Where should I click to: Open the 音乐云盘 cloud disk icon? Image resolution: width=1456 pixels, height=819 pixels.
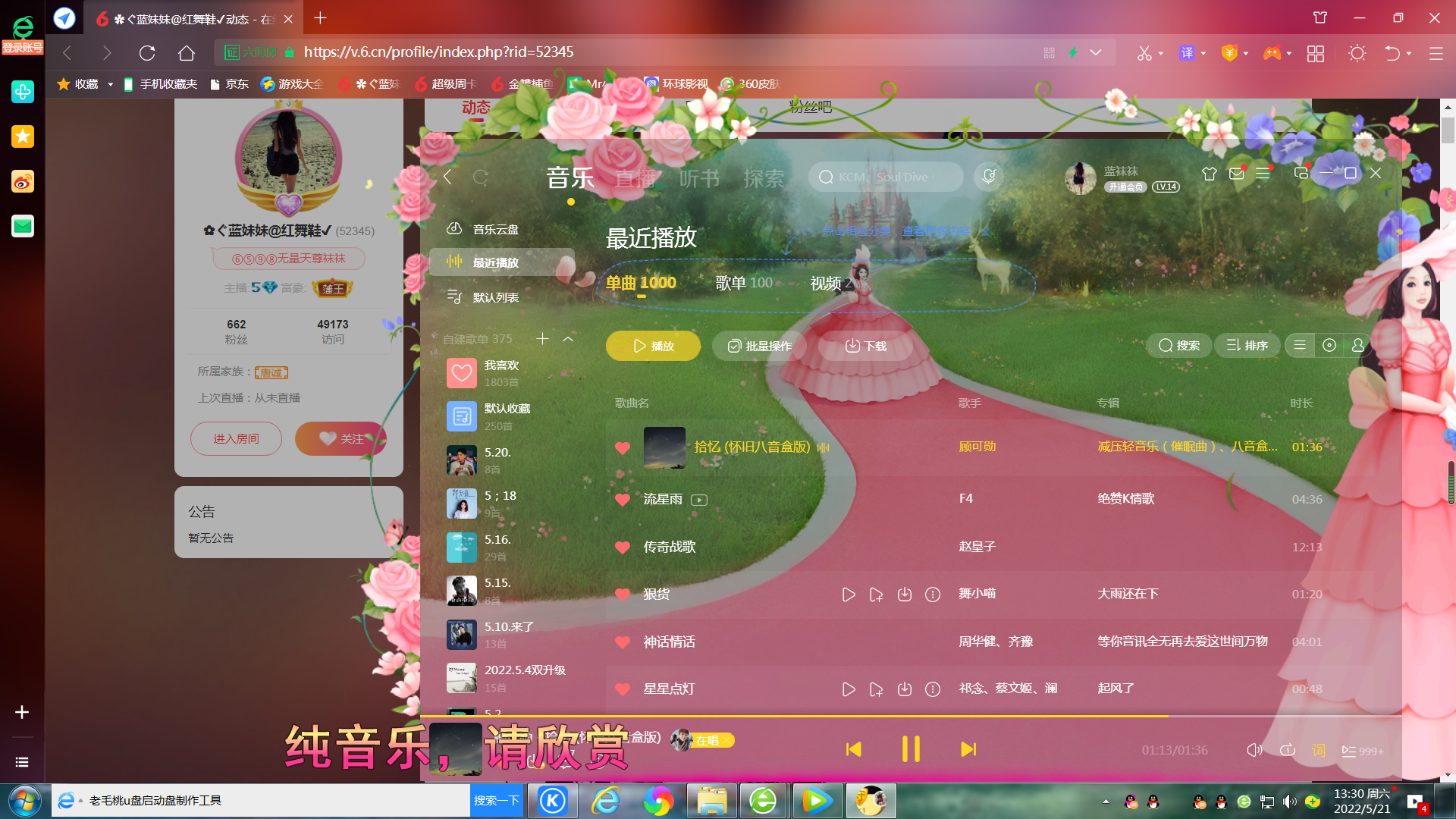[454, 228]
